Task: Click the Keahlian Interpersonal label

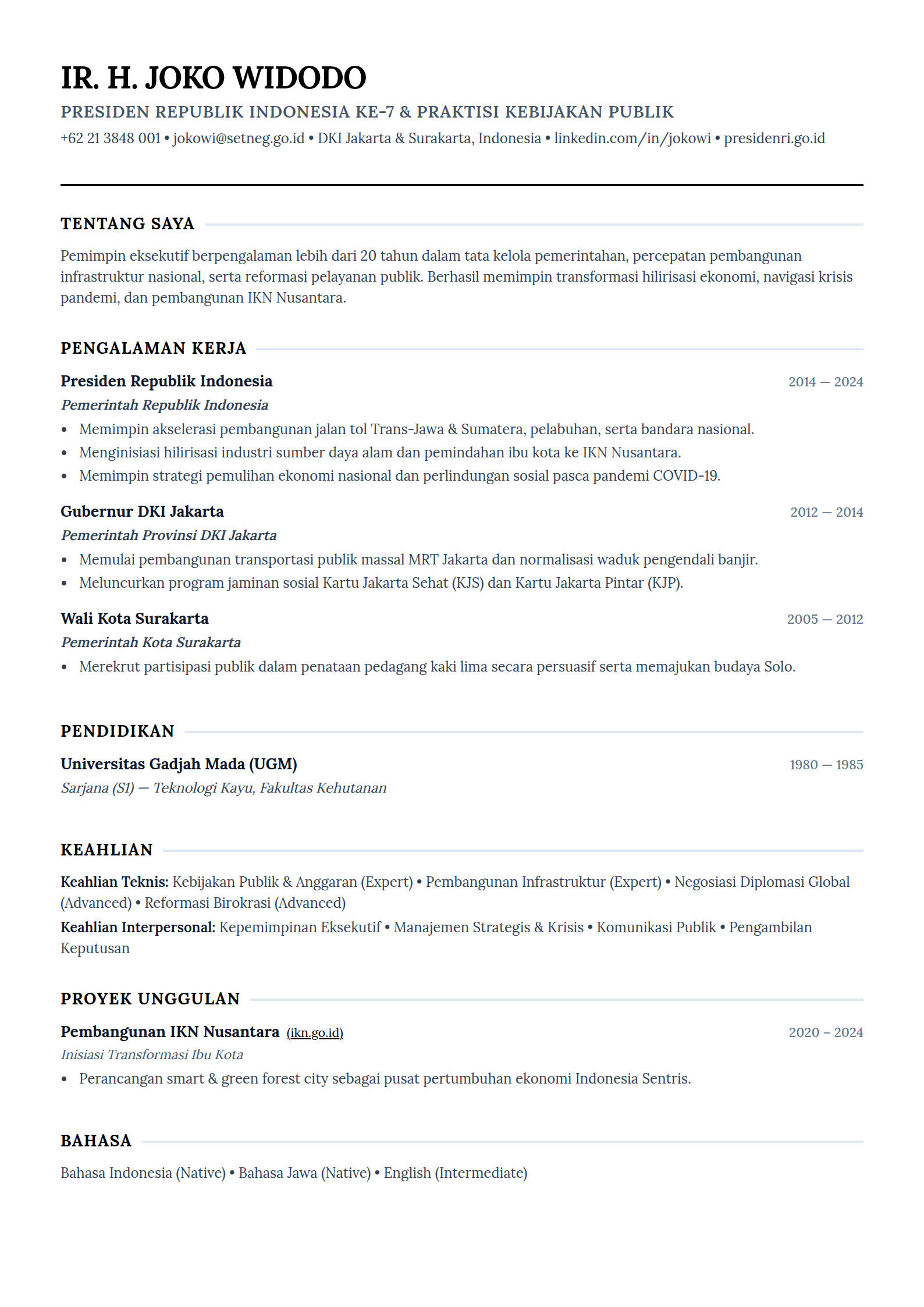Action: [138, 928]
